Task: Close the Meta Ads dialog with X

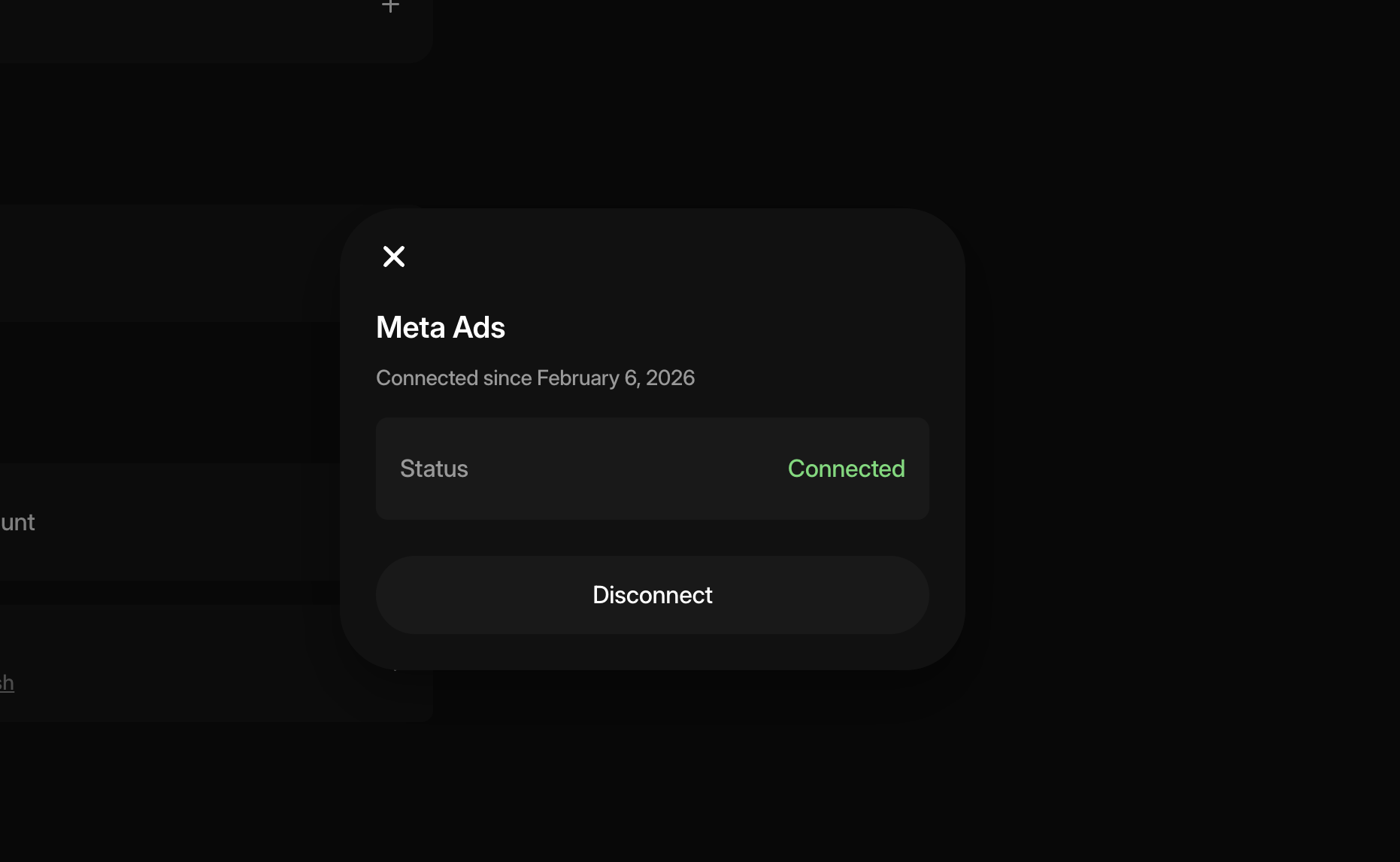Action: [393, 256]
